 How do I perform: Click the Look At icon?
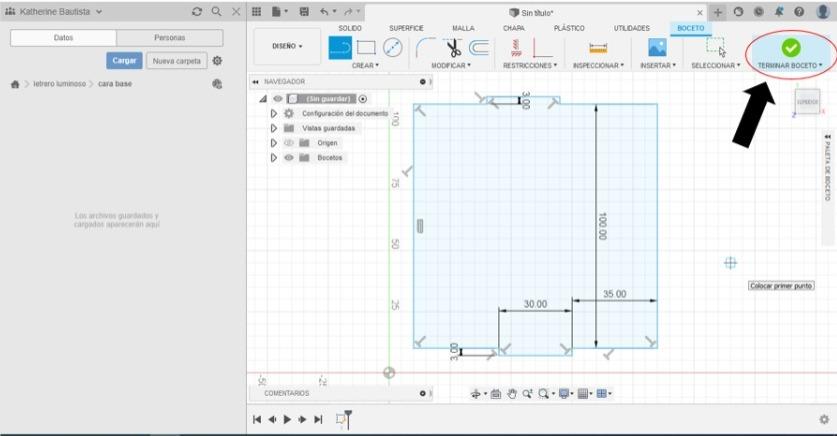[495, 394]
